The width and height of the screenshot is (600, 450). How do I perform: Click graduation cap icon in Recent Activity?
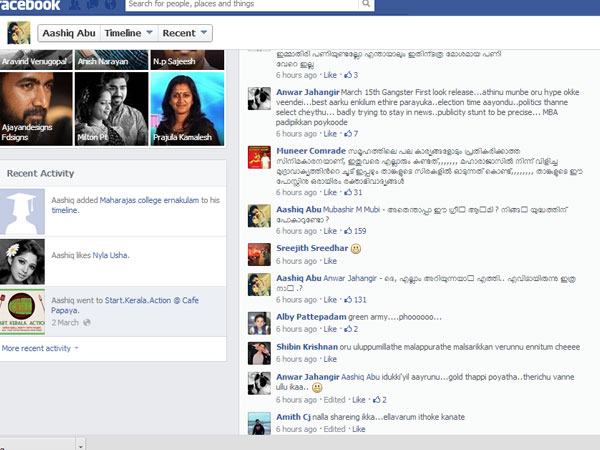click(22, 212)
